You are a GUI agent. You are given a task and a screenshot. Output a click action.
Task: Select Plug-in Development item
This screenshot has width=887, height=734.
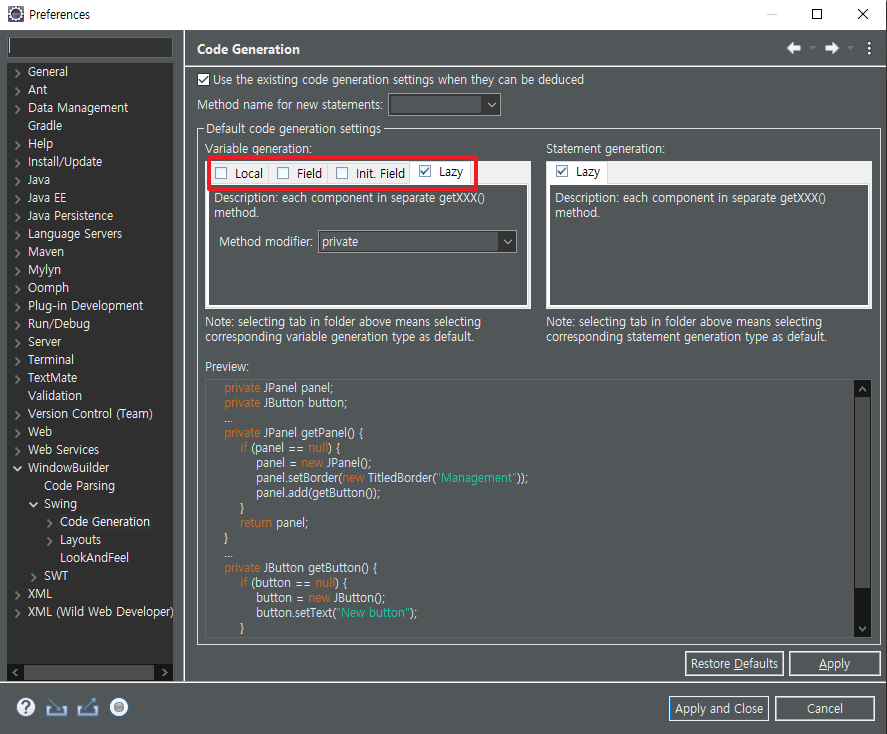[85, 305]
